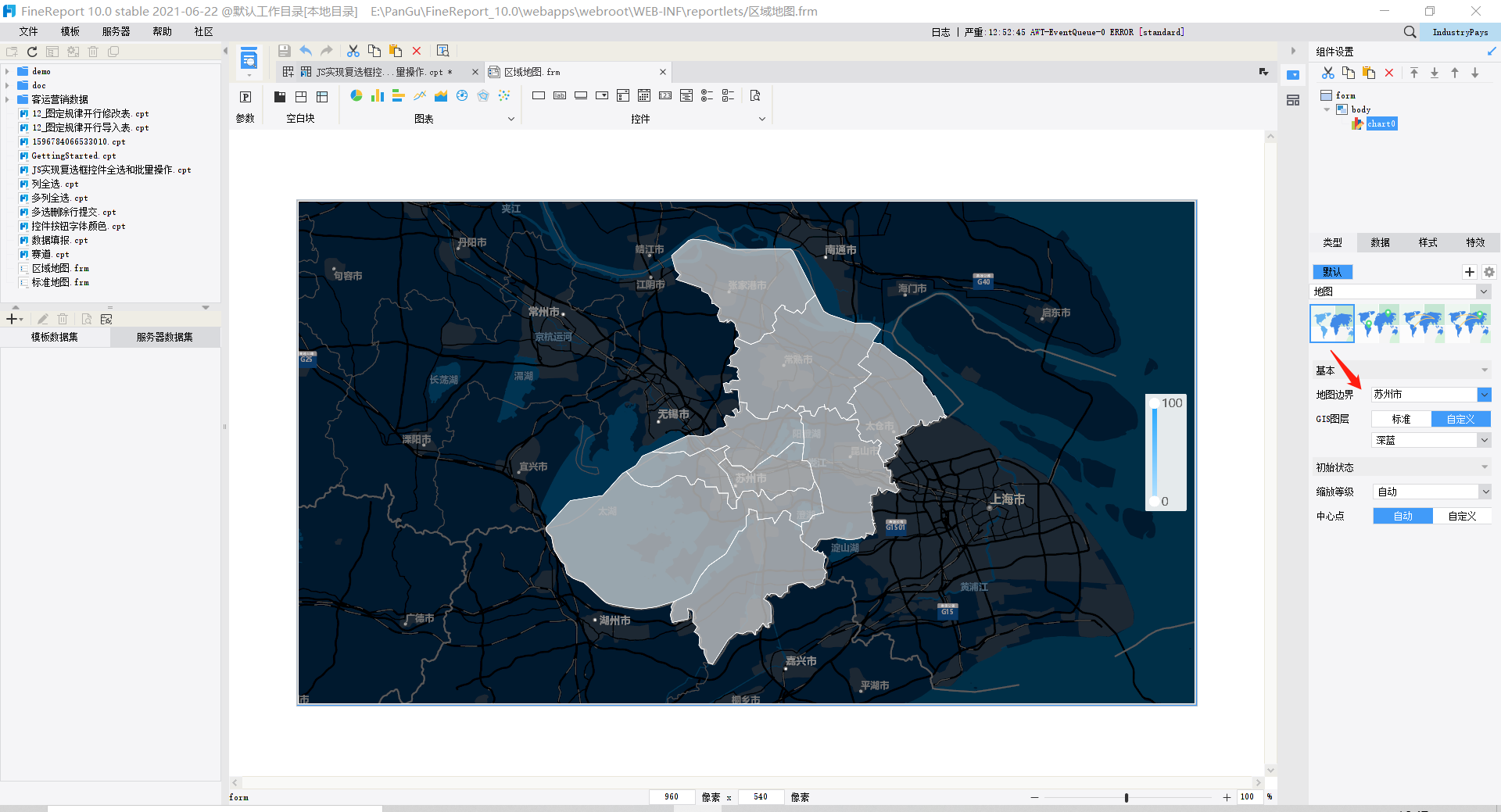Click the cut scissors icon in the main toolbar
Screen dimensions: 1501x812
click(353, 51)
